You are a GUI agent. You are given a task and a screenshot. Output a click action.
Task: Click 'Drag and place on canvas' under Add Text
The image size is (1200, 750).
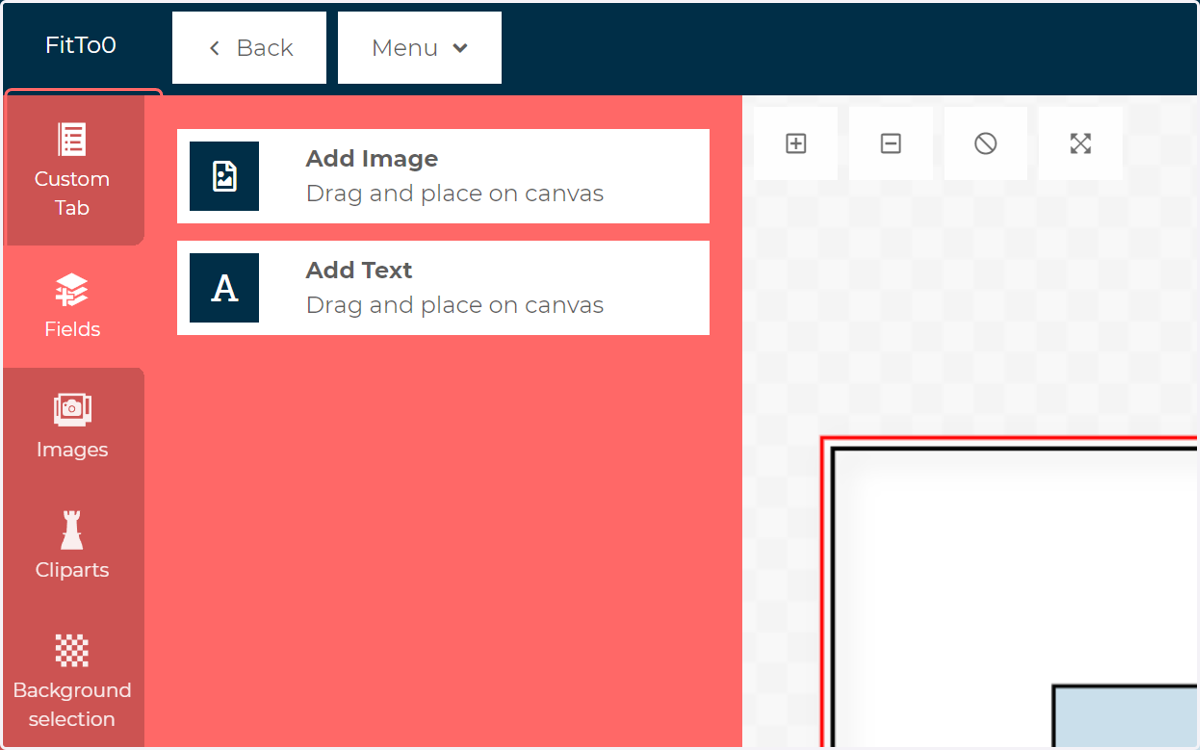coord(455,305)
